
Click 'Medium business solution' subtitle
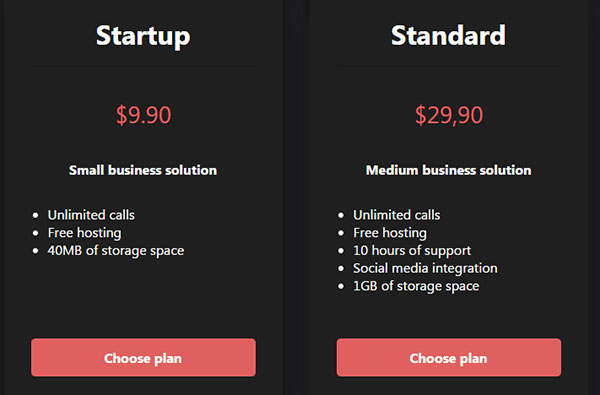(x=448, y=170)
